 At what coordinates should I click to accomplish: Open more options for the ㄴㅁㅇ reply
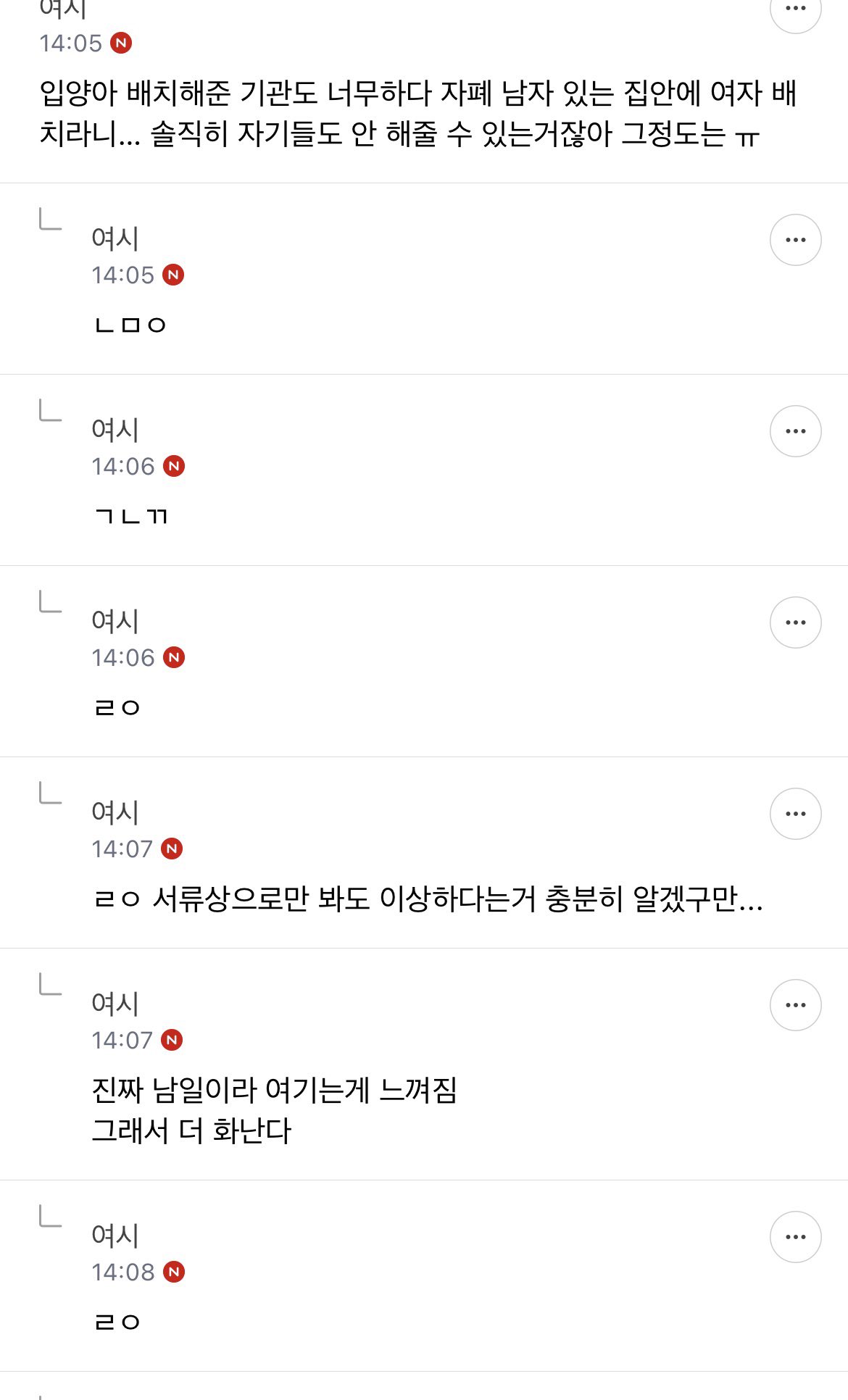pos(795,240)
